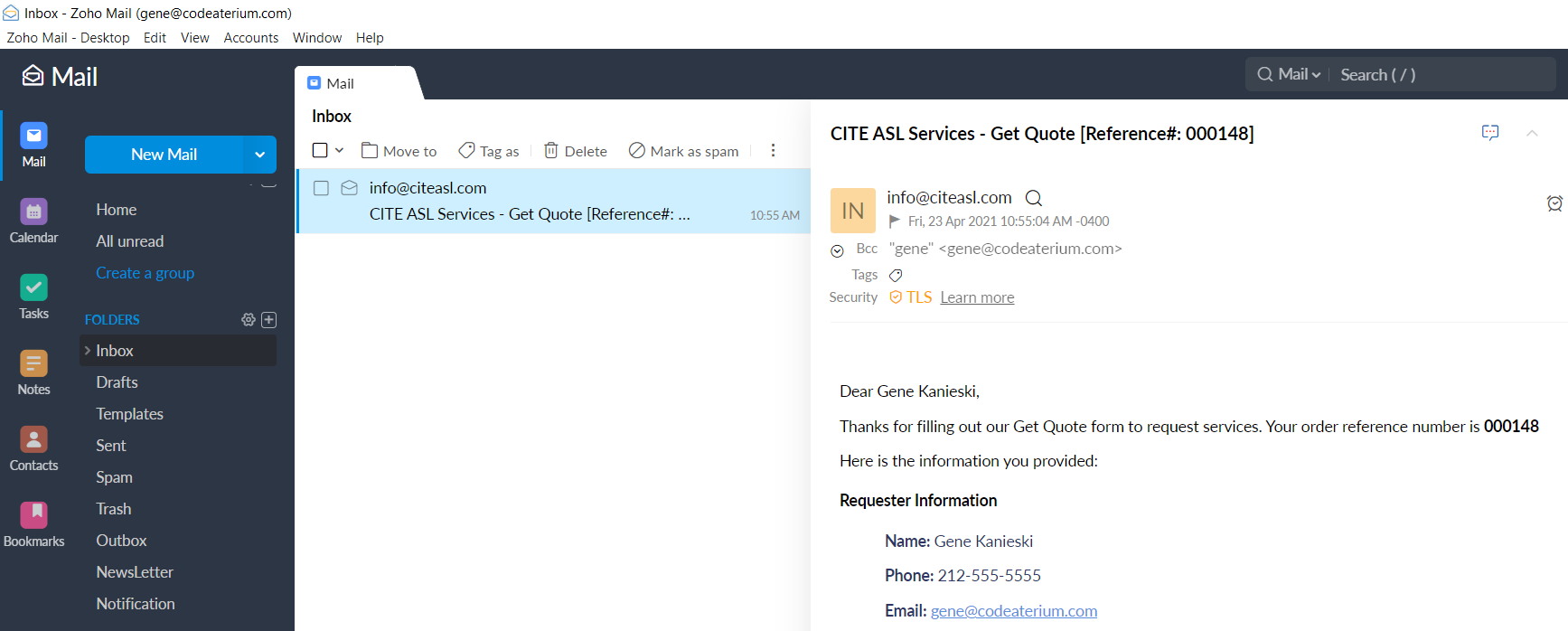1568x631 pixels.
Task: Open the Notes module
Action: point(33,372)
